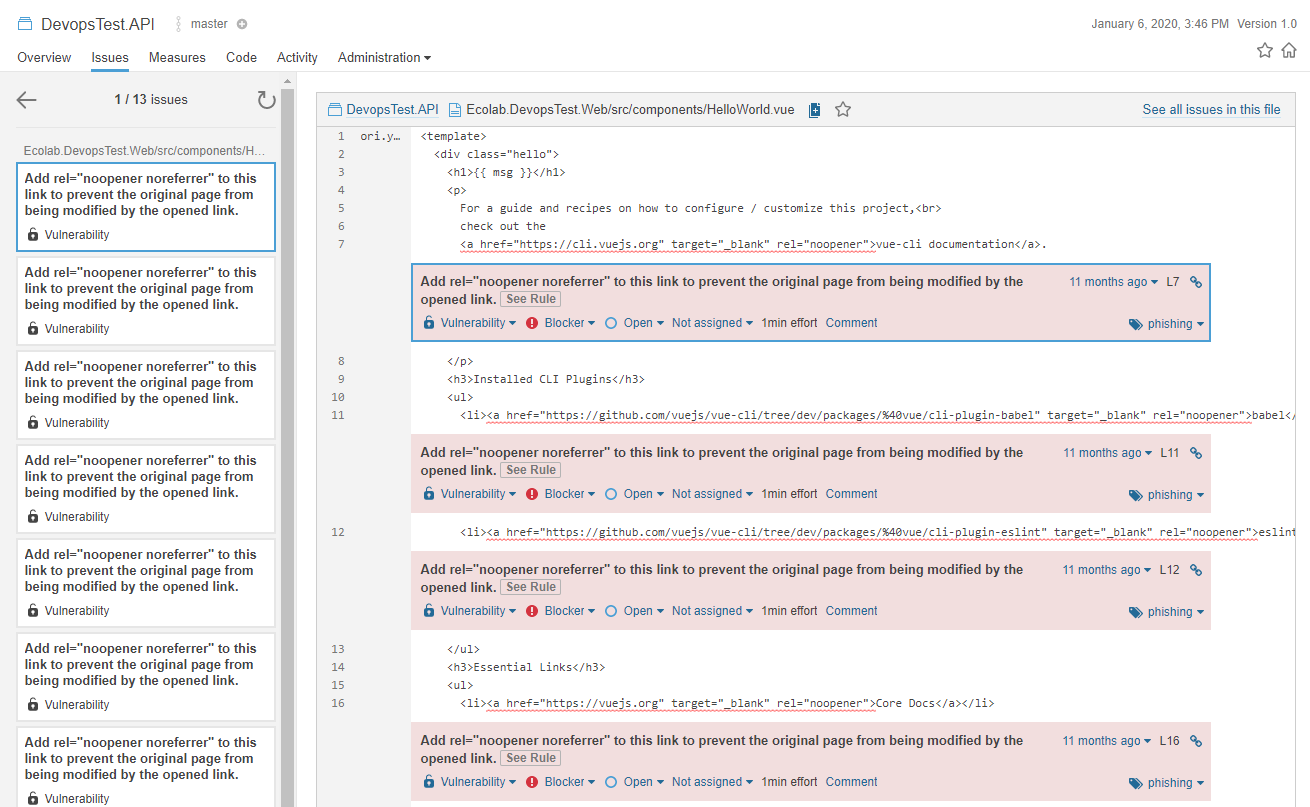Mark project as favorite with top-right star
The image size is (1310, 807).
(x=1265, y=50)
